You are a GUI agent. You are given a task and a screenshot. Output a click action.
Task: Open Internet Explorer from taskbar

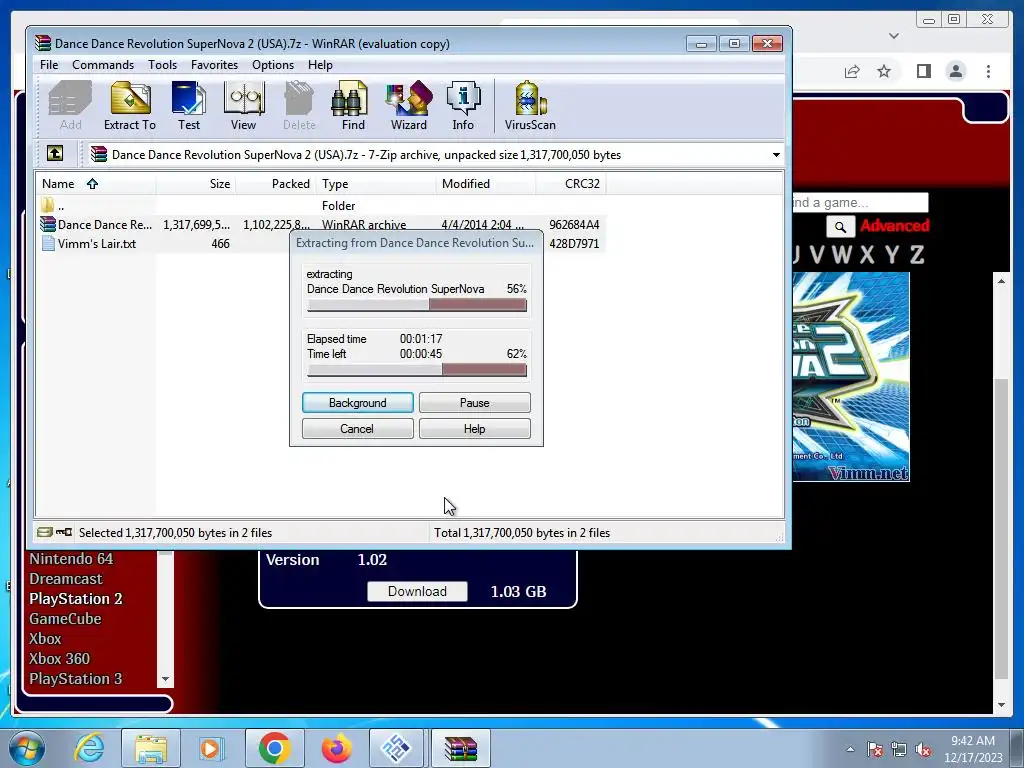(89, 748)
